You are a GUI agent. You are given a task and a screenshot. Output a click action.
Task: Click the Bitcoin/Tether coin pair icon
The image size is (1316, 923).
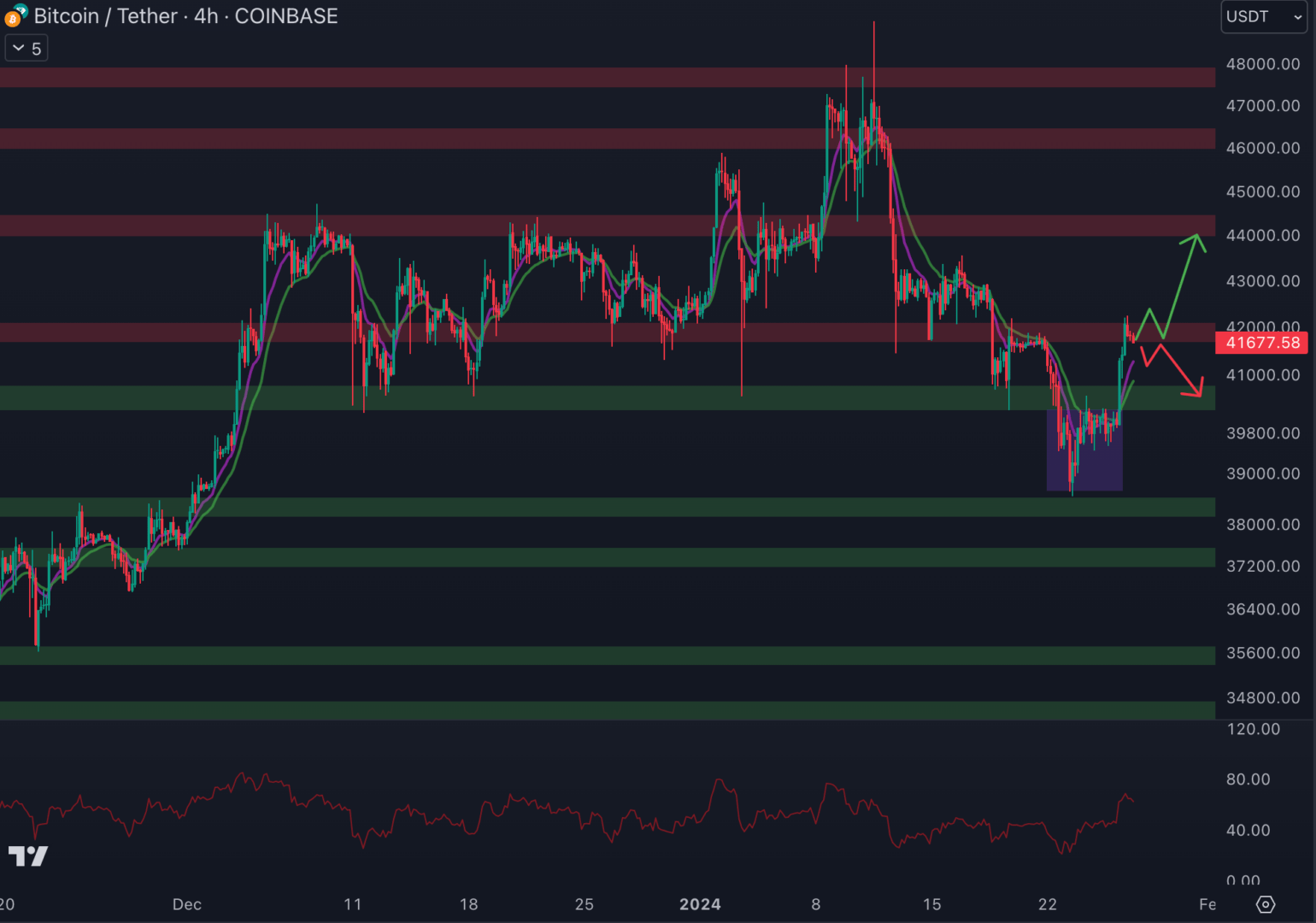coord(15,15)
